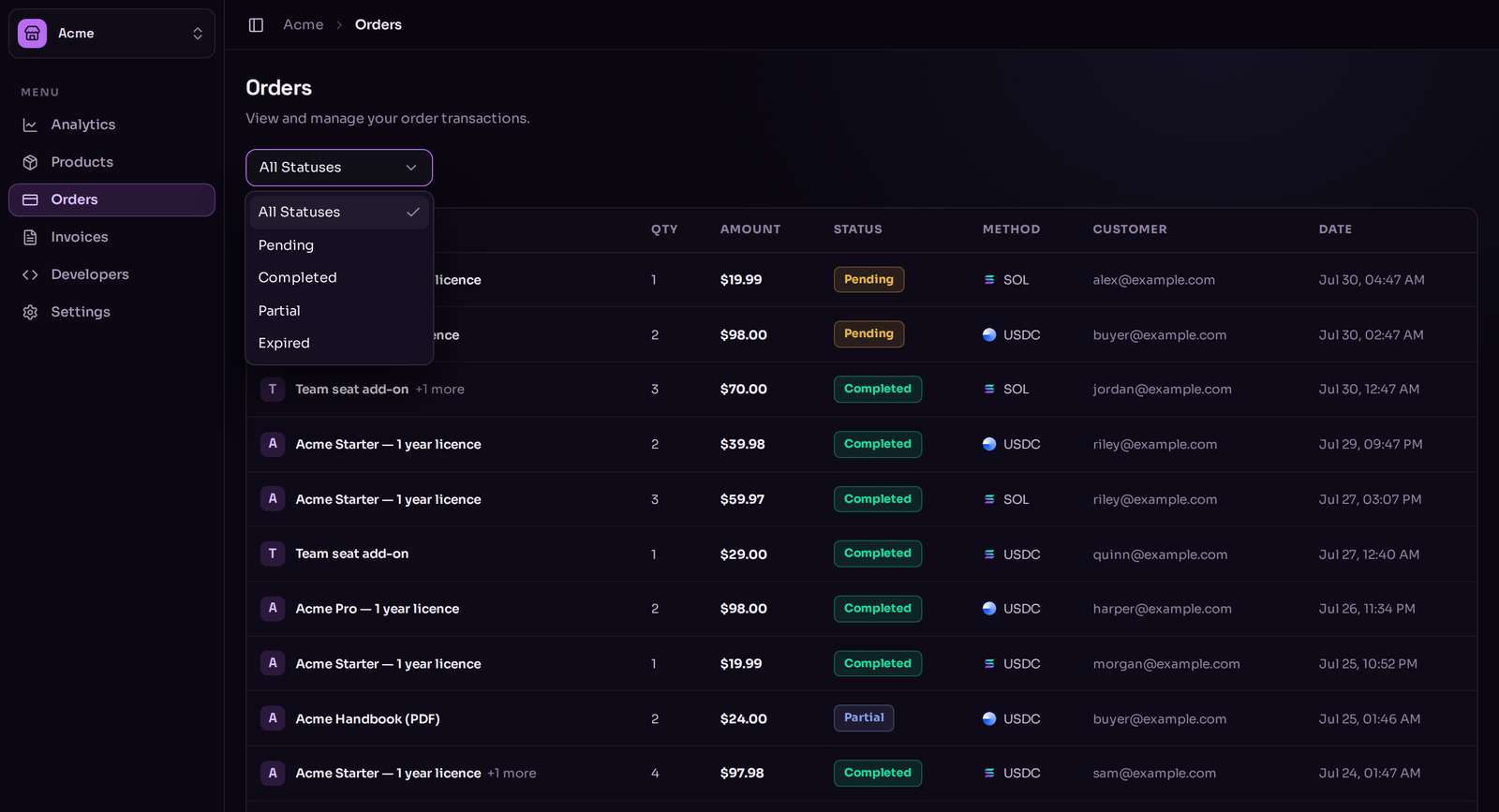This screenshot has height=812, width=1499.
Task: Navigate to Developers menu item
Action: pyautogui.click(x=111, y=274)
